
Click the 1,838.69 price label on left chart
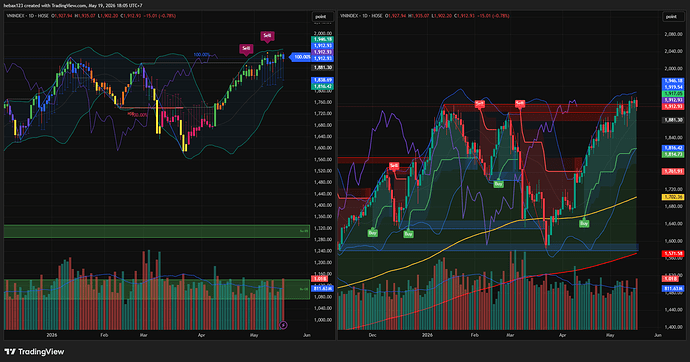tap(323, 80)
